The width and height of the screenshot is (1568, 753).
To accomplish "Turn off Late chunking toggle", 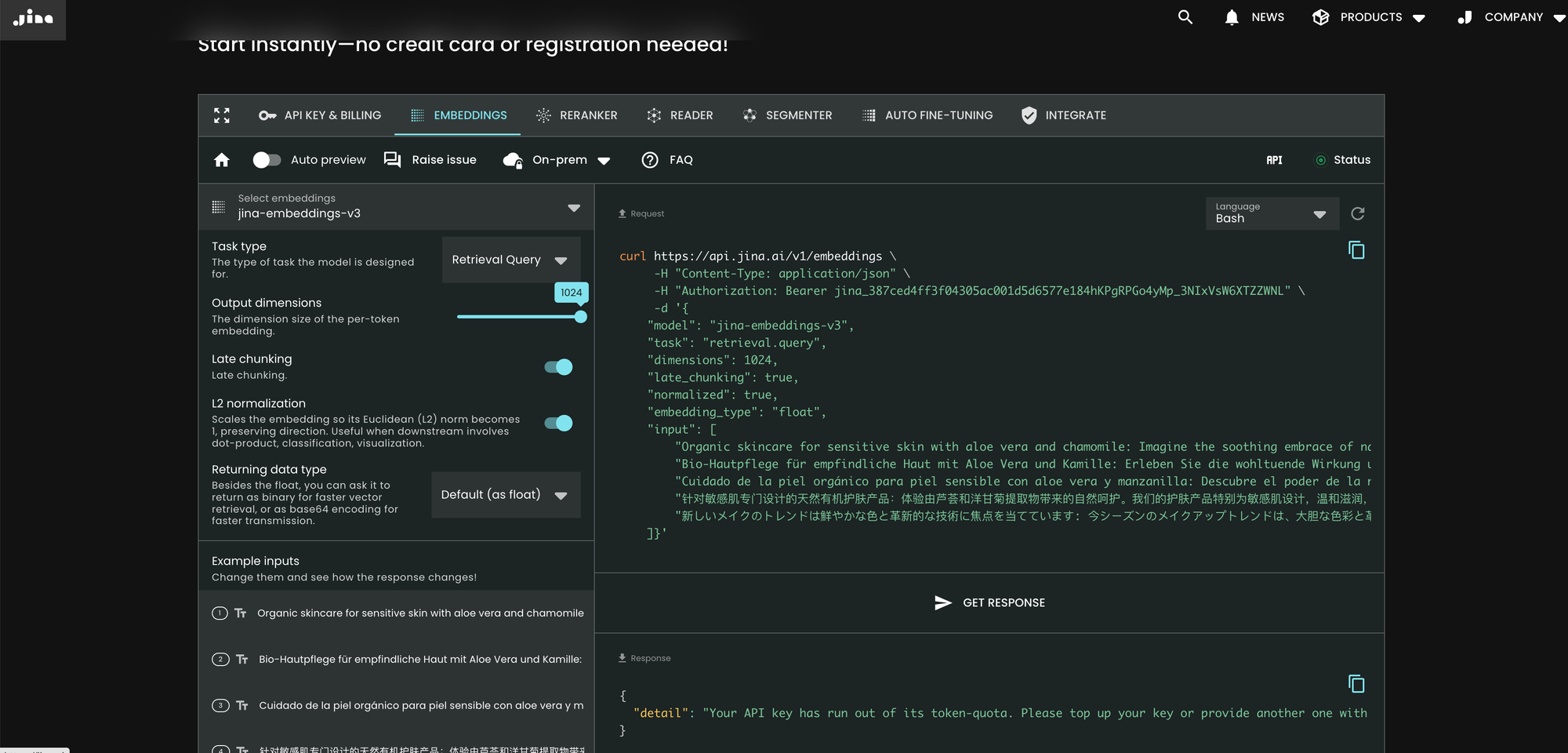I will 559,367.
